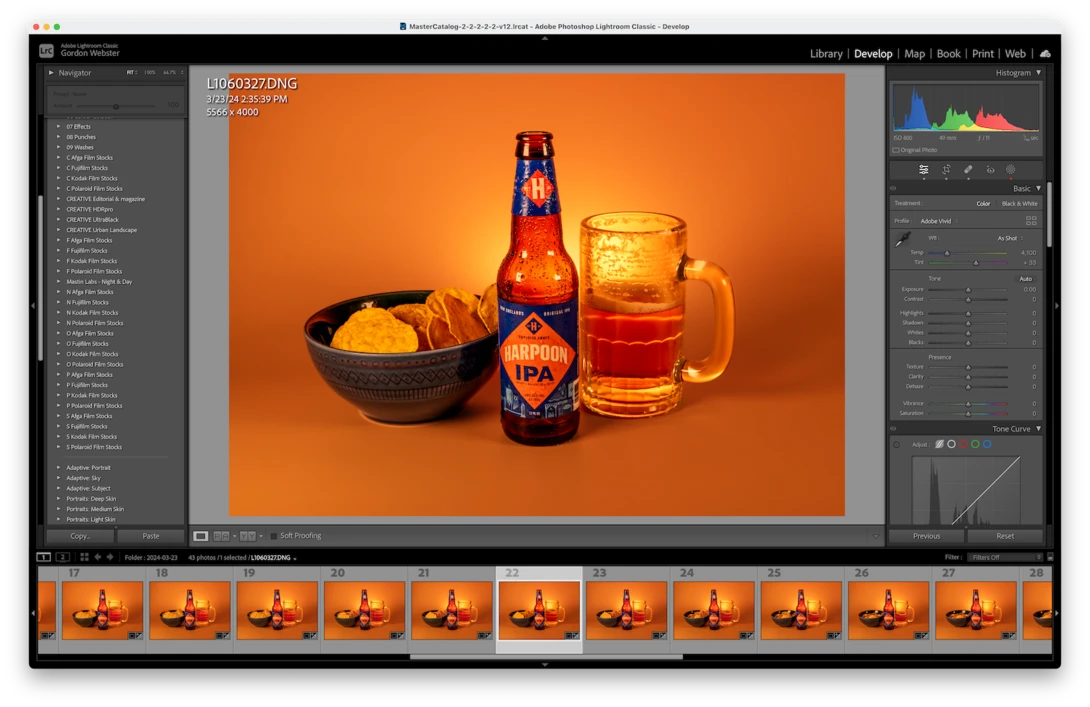Set Treatment to Color

(x=983, y=204)
